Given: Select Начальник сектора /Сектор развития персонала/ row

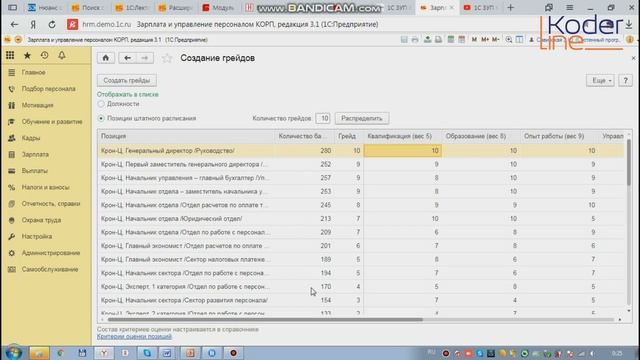Looking at the screenshot, I should [x=361, y=300].
